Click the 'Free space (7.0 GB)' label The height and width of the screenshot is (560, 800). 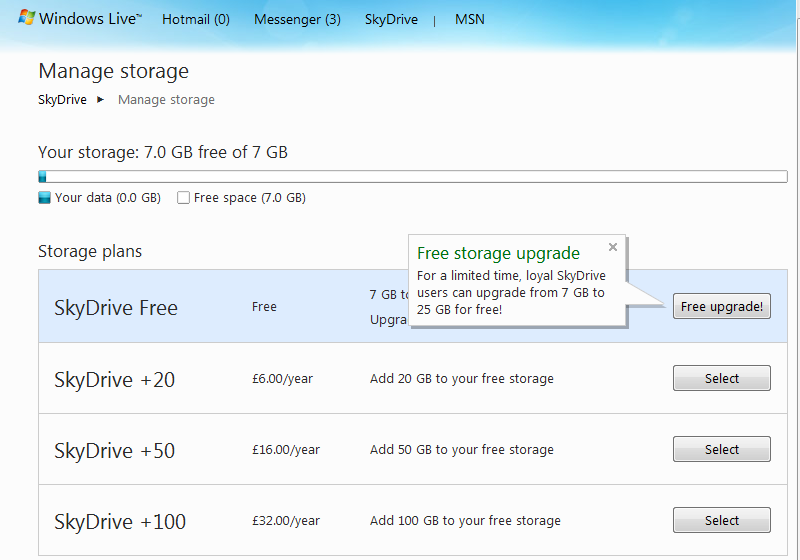click(x=249, y=198)
